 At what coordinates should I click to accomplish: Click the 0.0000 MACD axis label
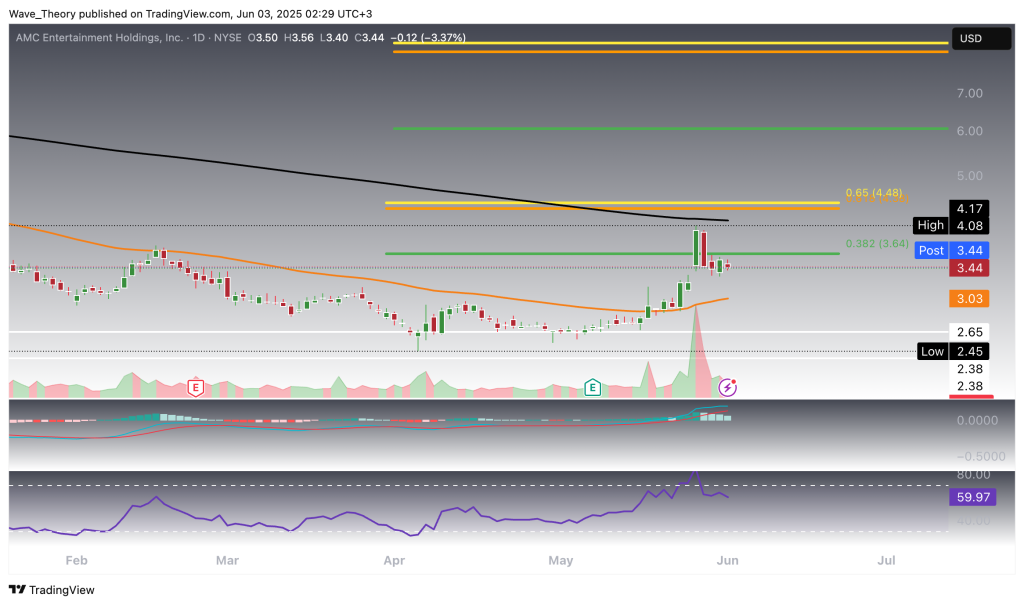point(977,420)
